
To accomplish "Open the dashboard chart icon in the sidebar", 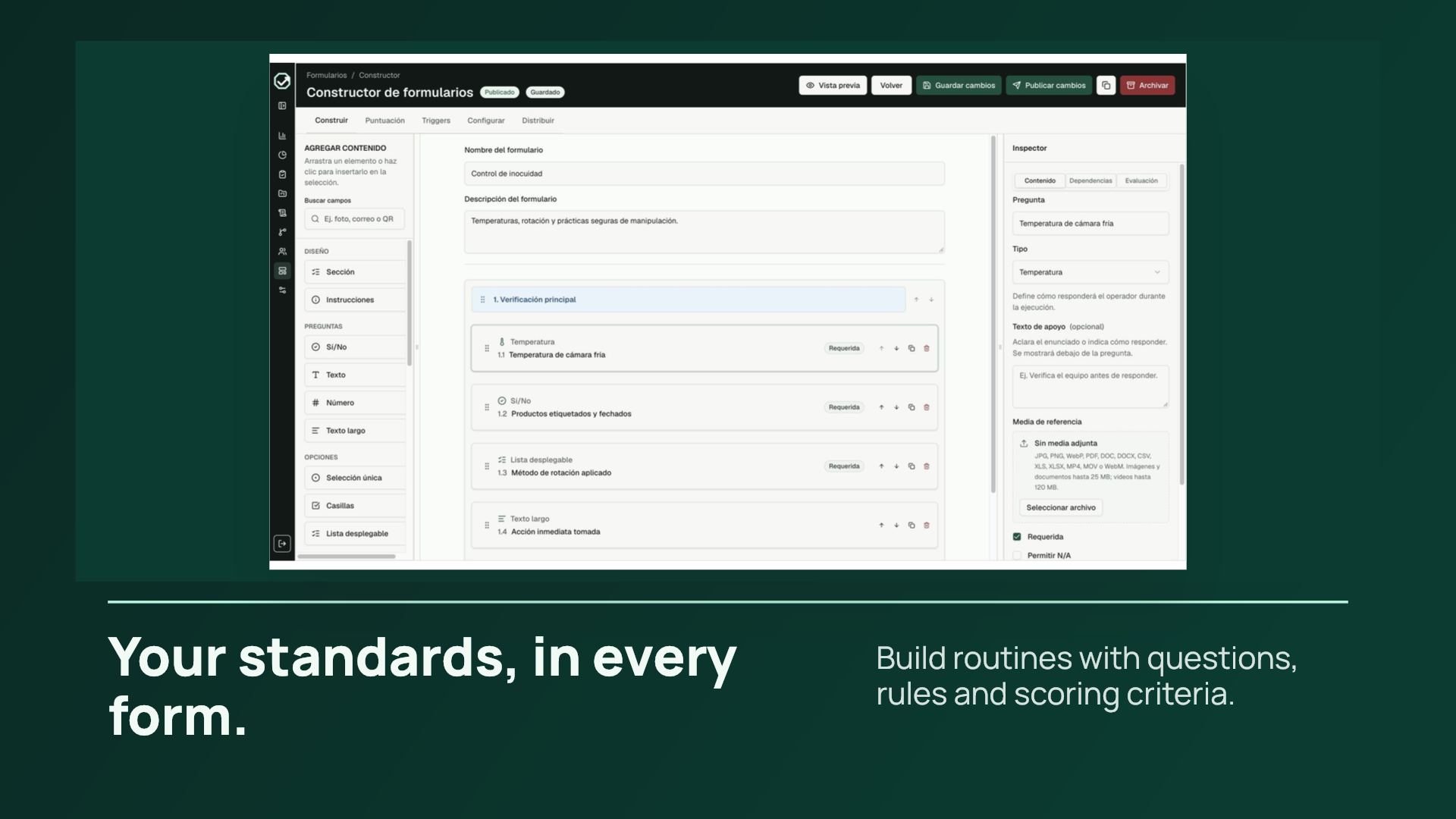I will click(x=282, y=136).
